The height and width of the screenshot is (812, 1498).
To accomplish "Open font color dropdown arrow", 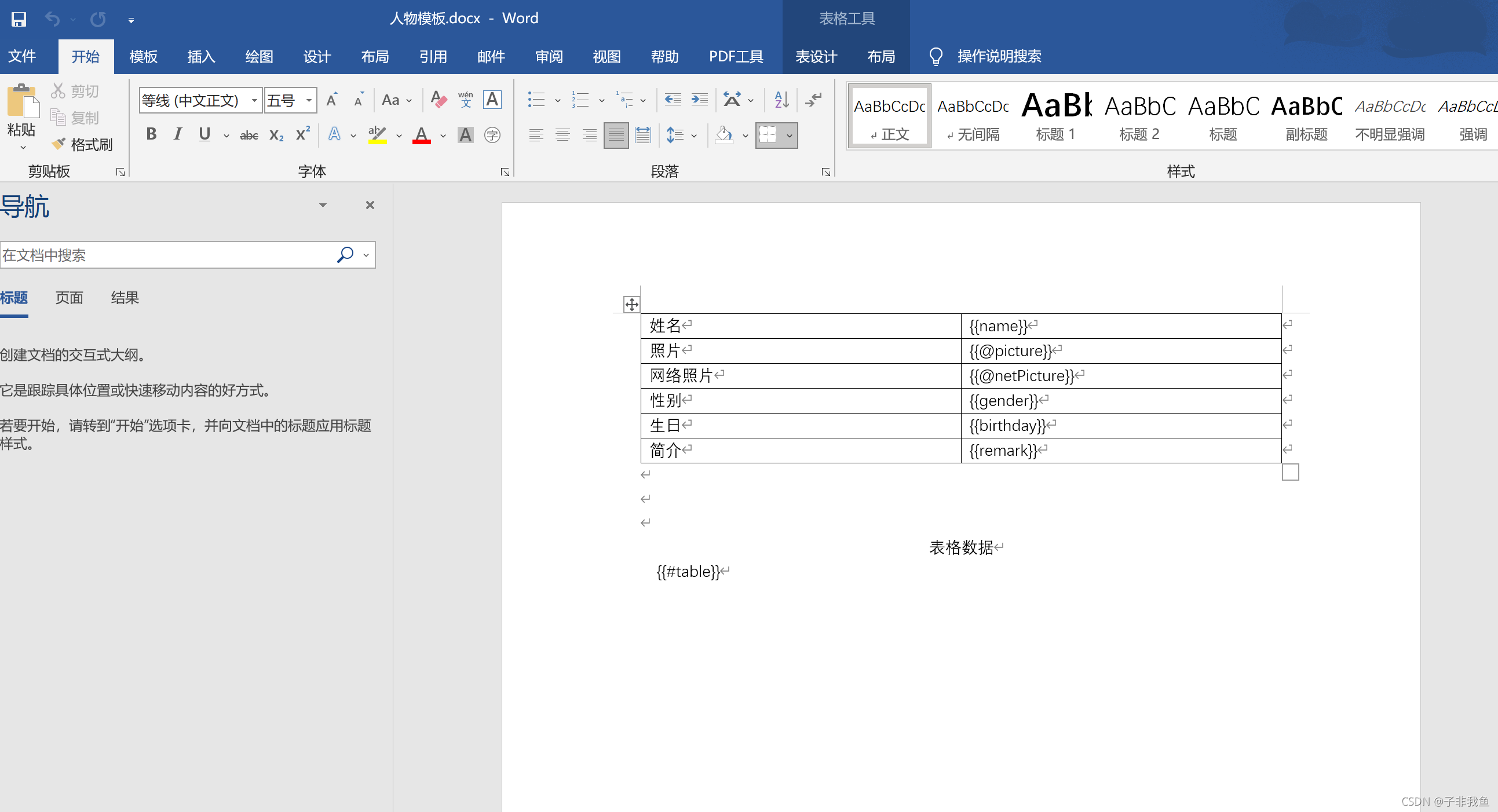I will click(443, 136).
